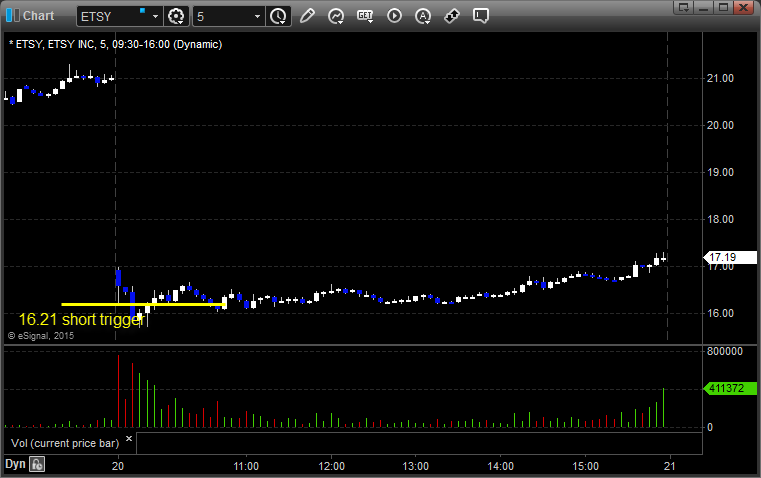Click the play button replay icon
This screenshot has width=761, height=478.
point(394,16)
